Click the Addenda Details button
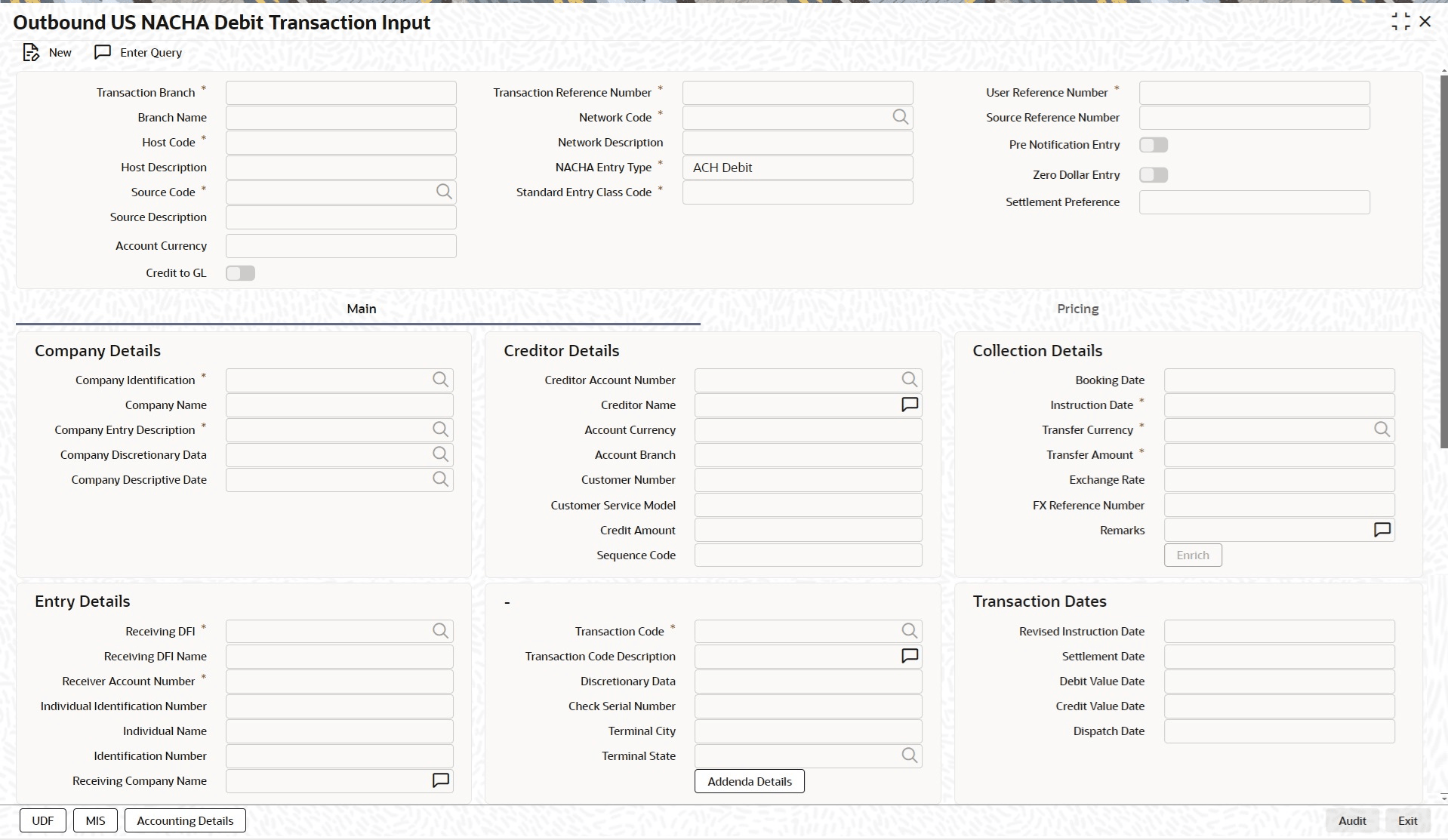Viewport: 1448px width, 840px height. click(x=750, y=781)
